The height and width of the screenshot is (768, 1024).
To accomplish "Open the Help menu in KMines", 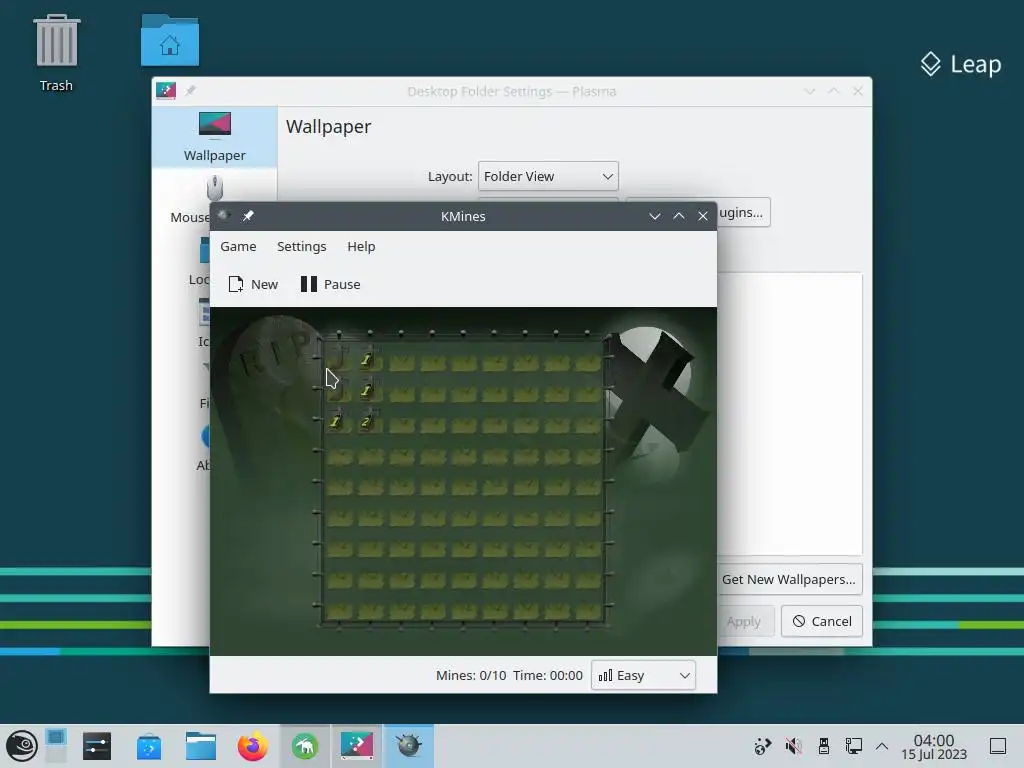I will pos(361,246).
